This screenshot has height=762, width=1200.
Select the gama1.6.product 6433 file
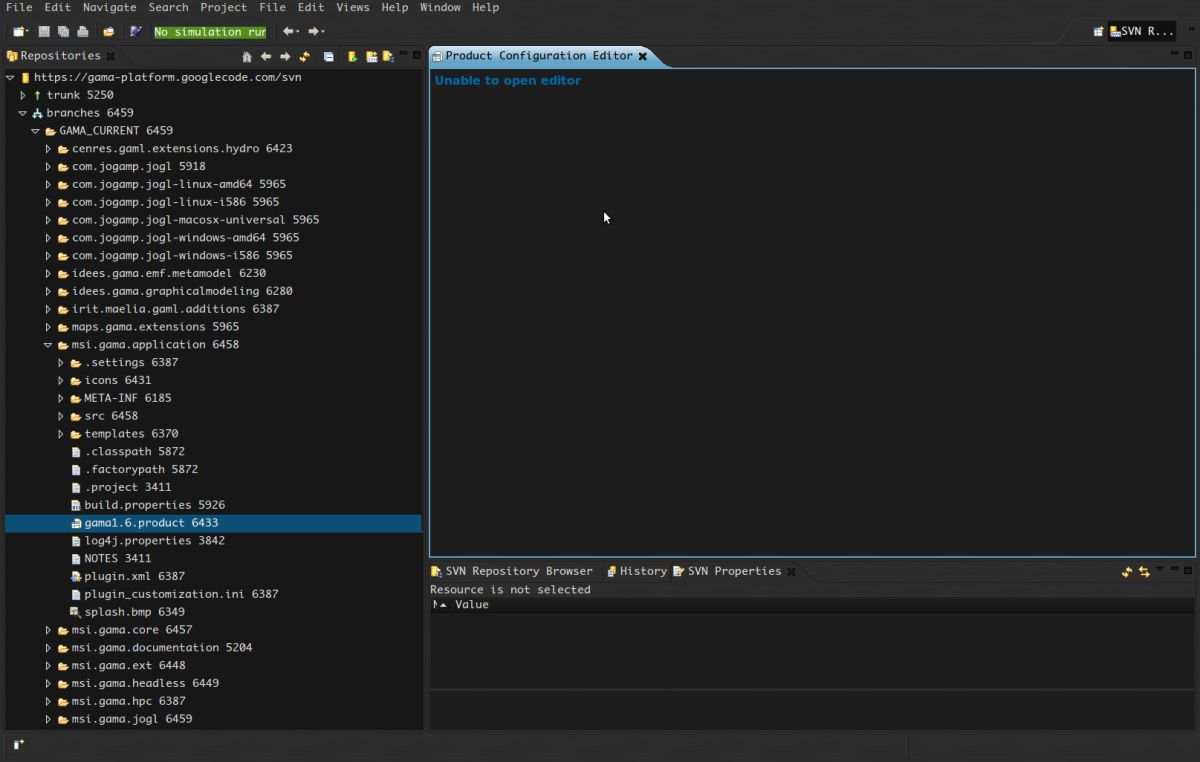pos(213,523)
